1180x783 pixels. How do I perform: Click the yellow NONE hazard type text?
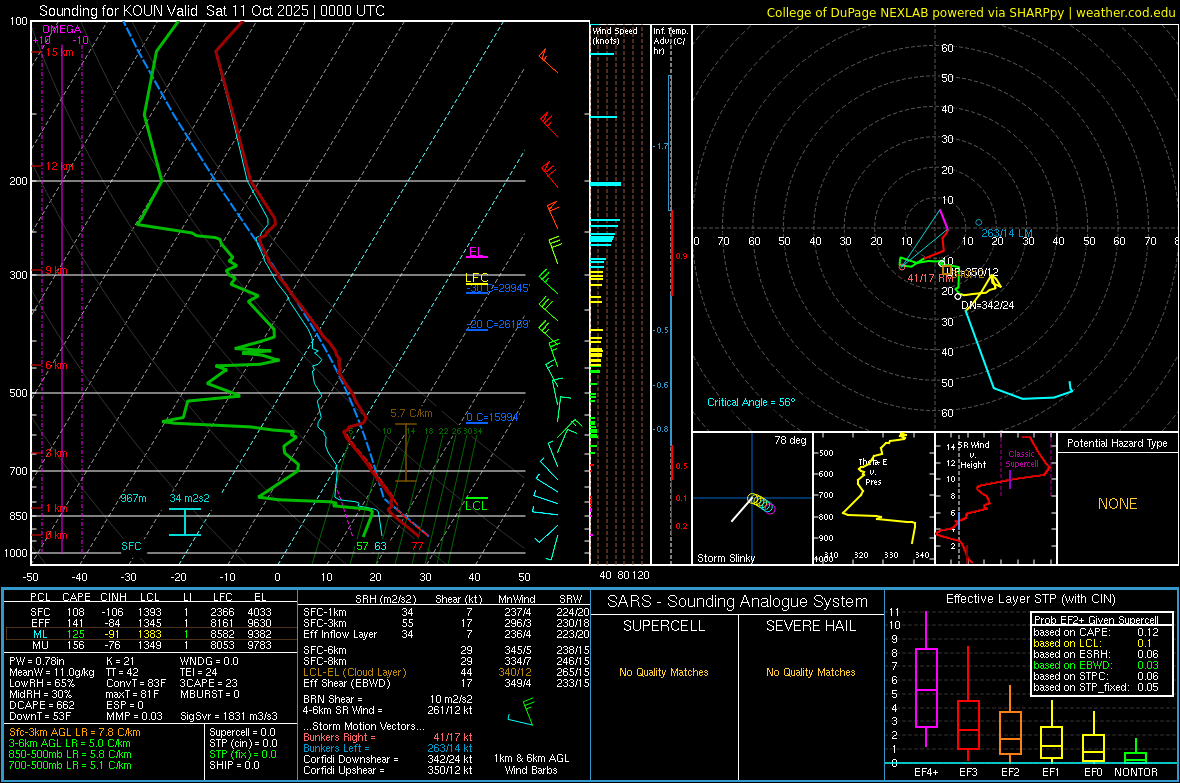pos(1117,504)
